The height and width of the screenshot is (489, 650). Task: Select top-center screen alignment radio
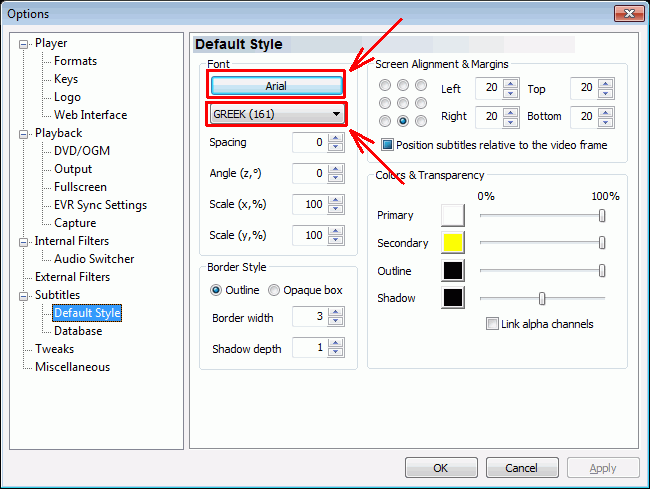tap(403, 85)
